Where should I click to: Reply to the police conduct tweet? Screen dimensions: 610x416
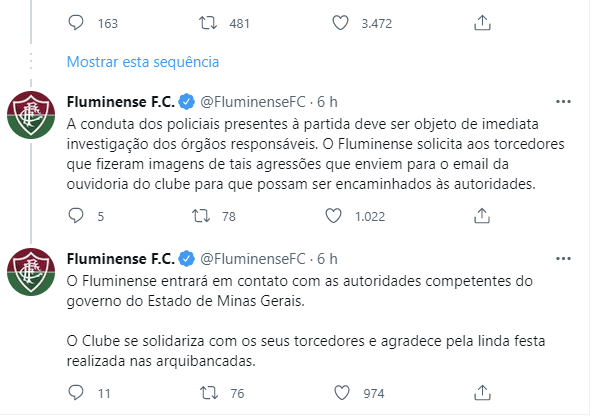coord(76,216)
